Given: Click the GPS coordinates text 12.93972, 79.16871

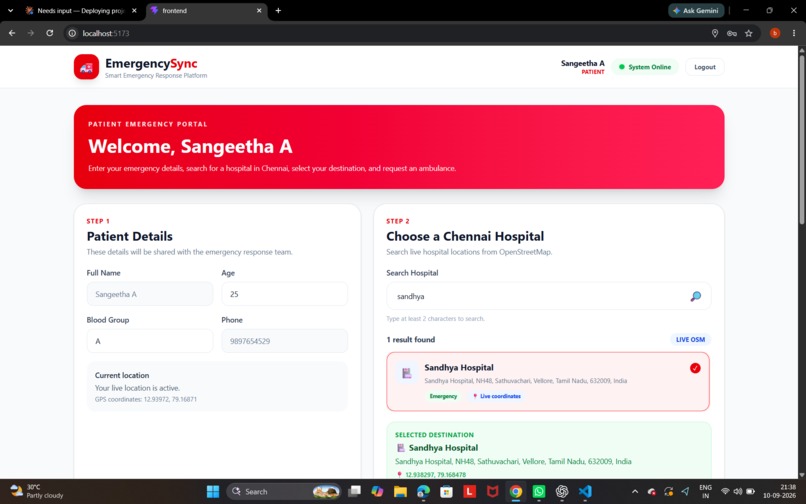Looking at the screenshot, I should (145, 399).
